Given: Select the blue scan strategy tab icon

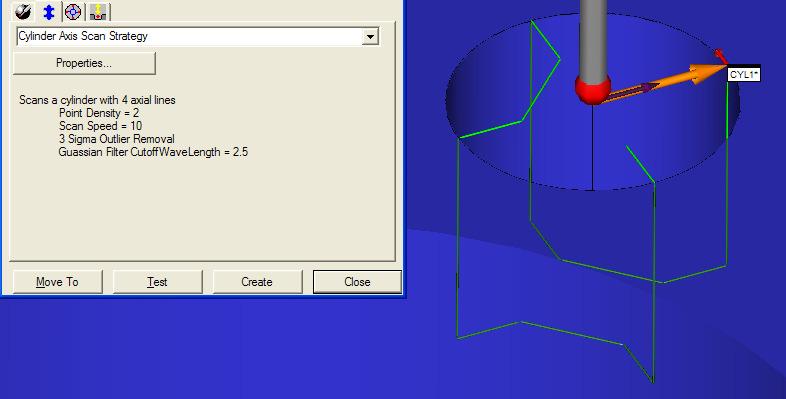Looking at the screenshot, I should point(49,12).
